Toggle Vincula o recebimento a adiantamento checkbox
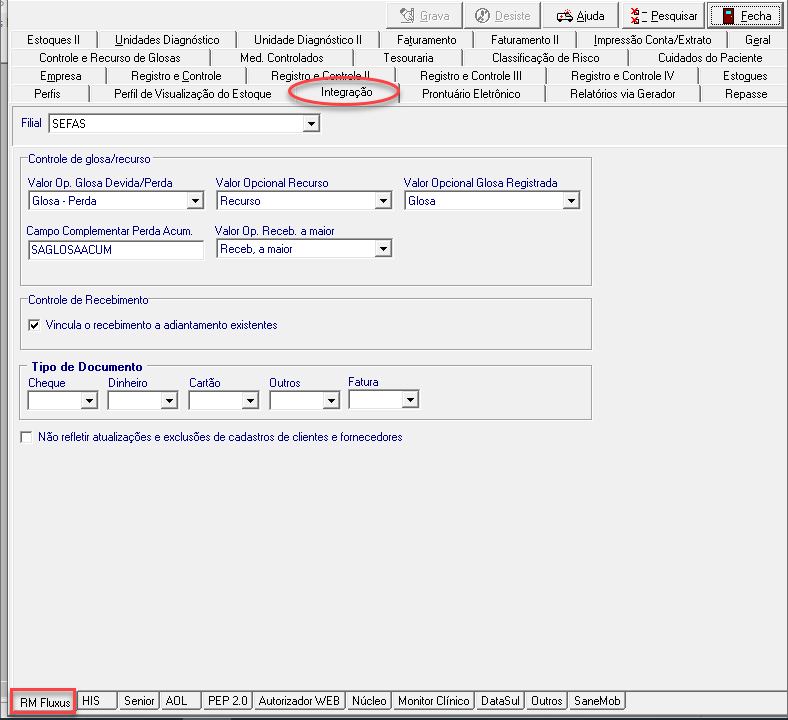Viewport: 788px width, 720px height. coord(34,326)
